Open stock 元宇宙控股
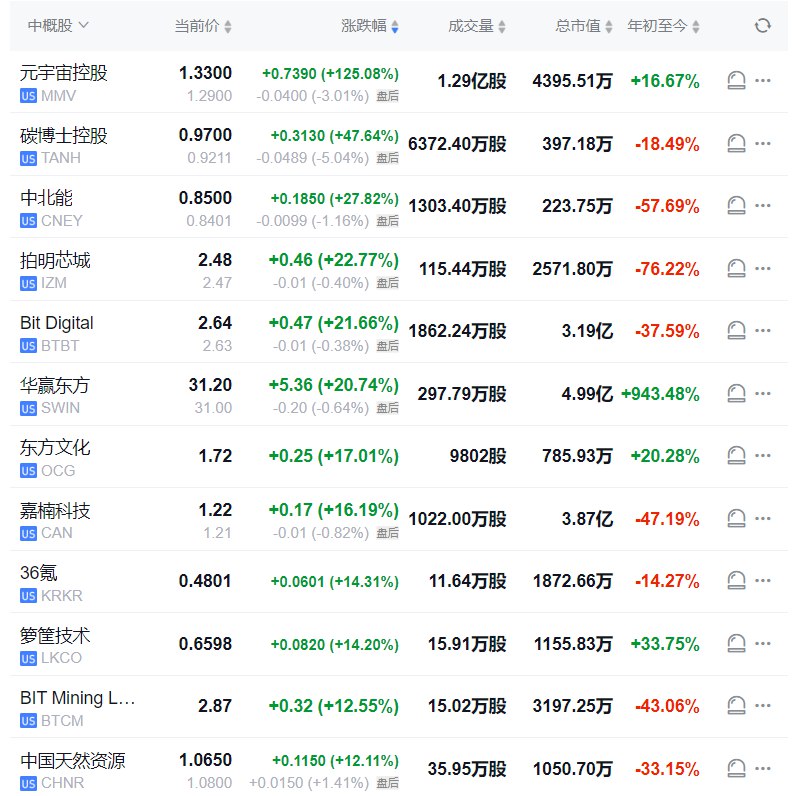The width and height of the screenshot is (797, 796). [64, 73]
